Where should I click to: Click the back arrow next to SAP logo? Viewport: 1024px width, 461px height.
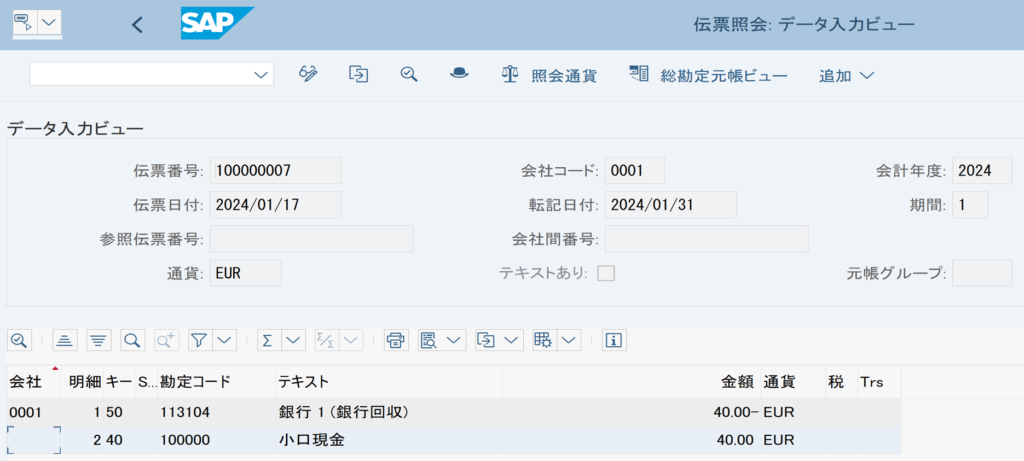(x=136, y=25)
